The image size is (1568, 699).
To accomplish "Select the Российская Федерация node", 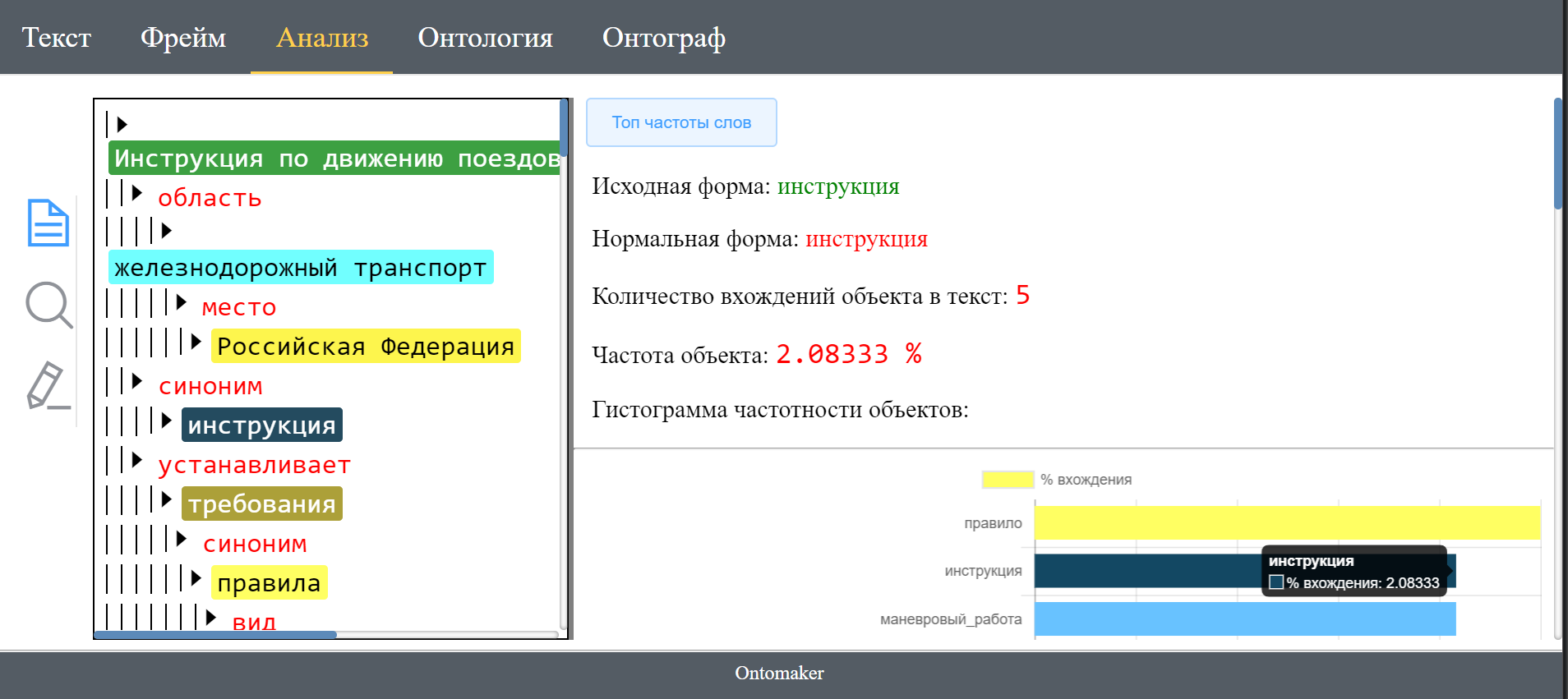I will (x=366, y=346).
